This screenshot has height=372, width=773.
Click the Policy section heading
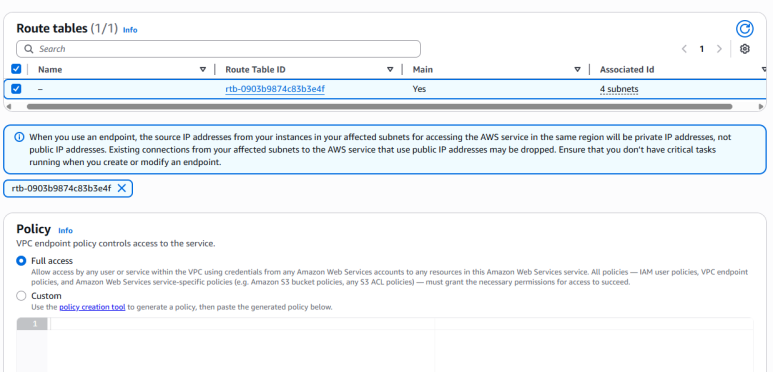pos(34,229)
